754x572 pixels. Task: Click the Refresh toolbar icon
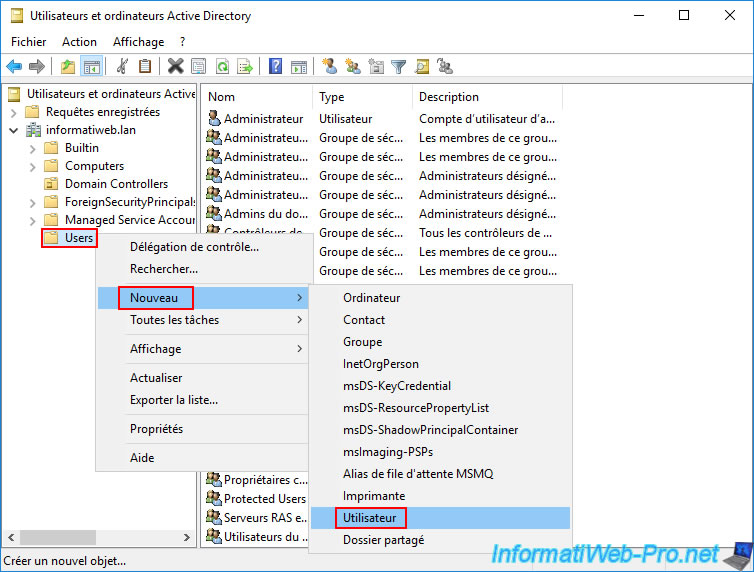tap(222, 67)
